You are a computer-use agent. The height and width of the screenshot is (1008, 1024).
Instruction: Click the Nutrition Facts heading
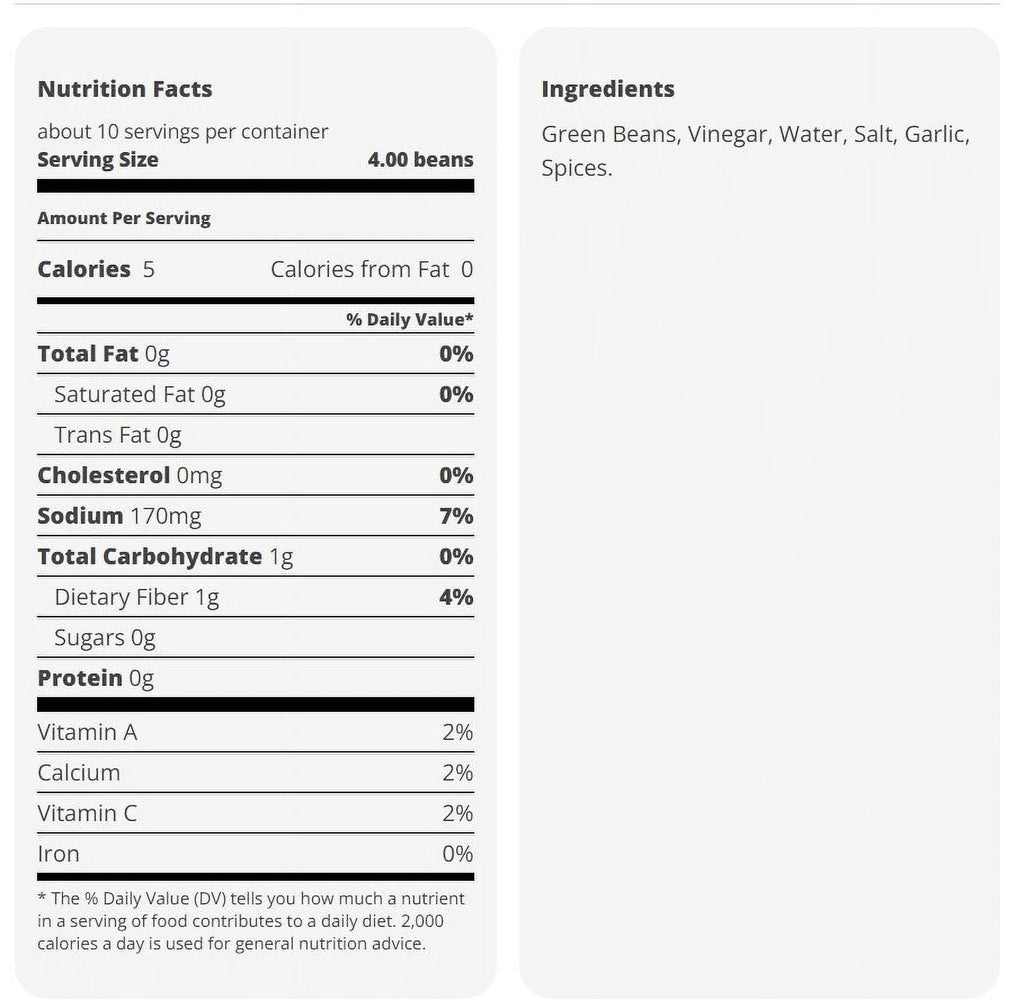(x=125, y=89)
